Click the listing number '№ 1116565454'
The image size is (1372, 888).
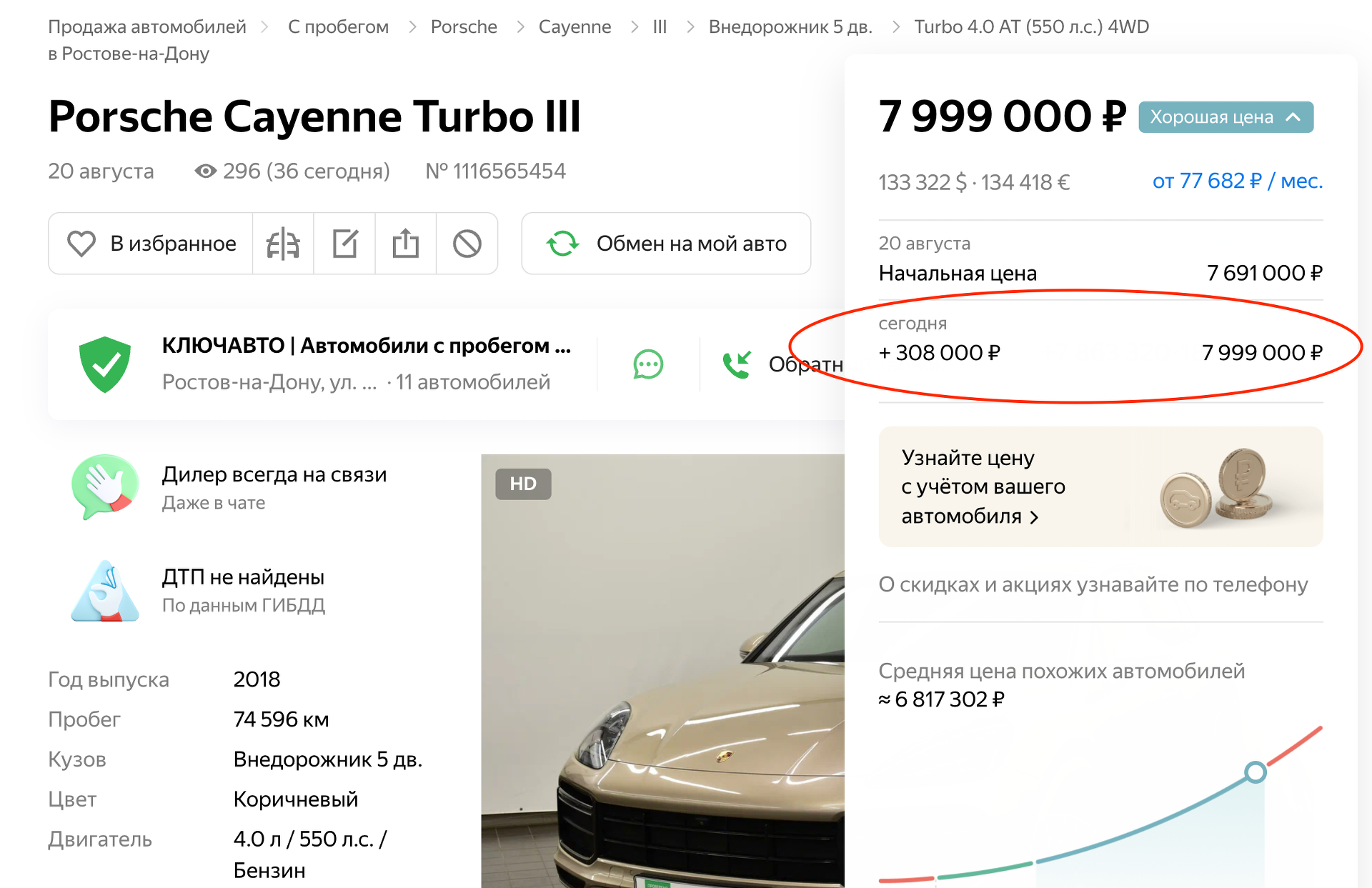[x=495, y=171]
